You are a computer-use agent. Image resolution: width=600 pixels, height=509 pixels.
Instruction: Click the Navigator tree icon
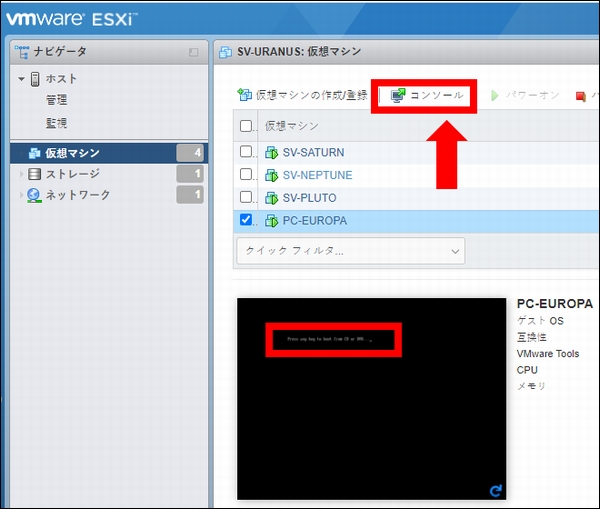pos(22,52)
